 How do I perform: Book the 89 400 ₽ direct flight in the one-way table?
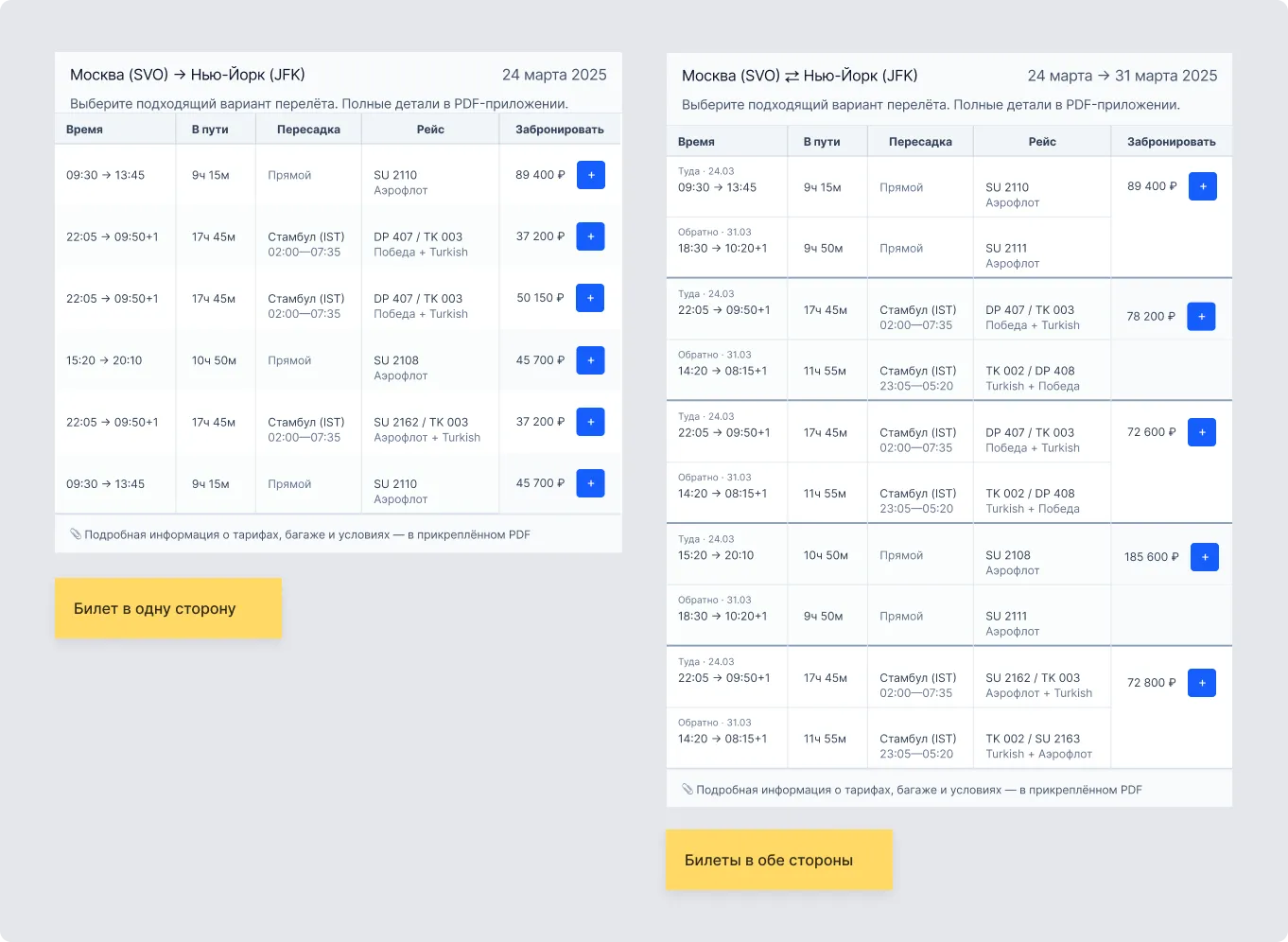pos(590,175)
